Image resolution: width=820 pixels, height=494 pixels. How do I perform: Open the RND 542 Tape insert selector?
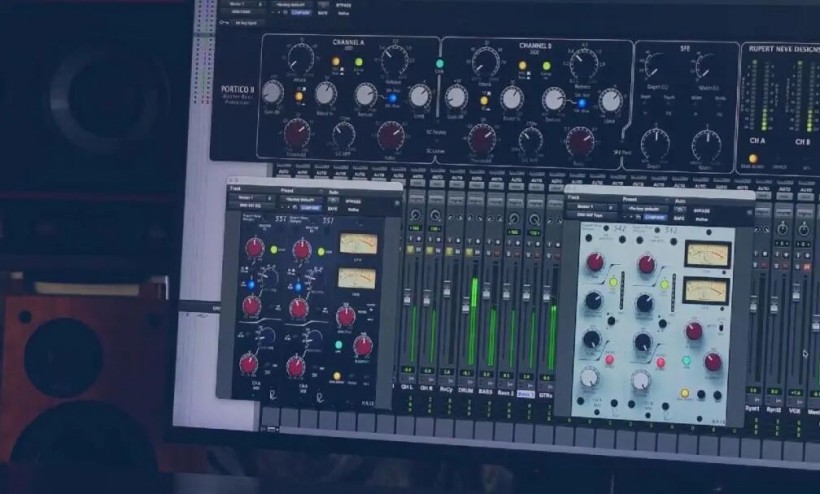pos(591,215)
